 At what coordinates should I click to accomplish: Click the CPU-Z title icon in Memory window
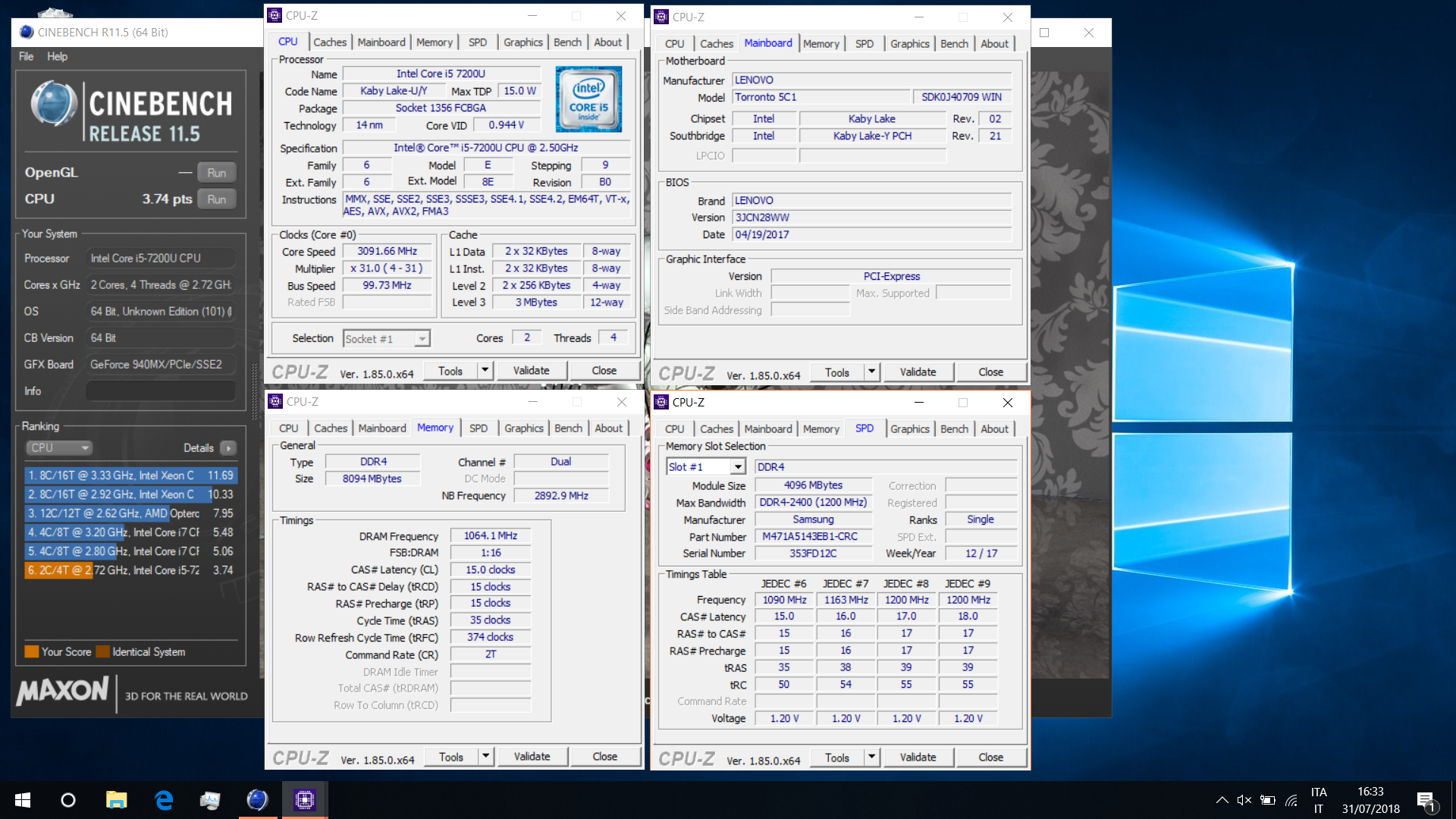coord(275,401)
